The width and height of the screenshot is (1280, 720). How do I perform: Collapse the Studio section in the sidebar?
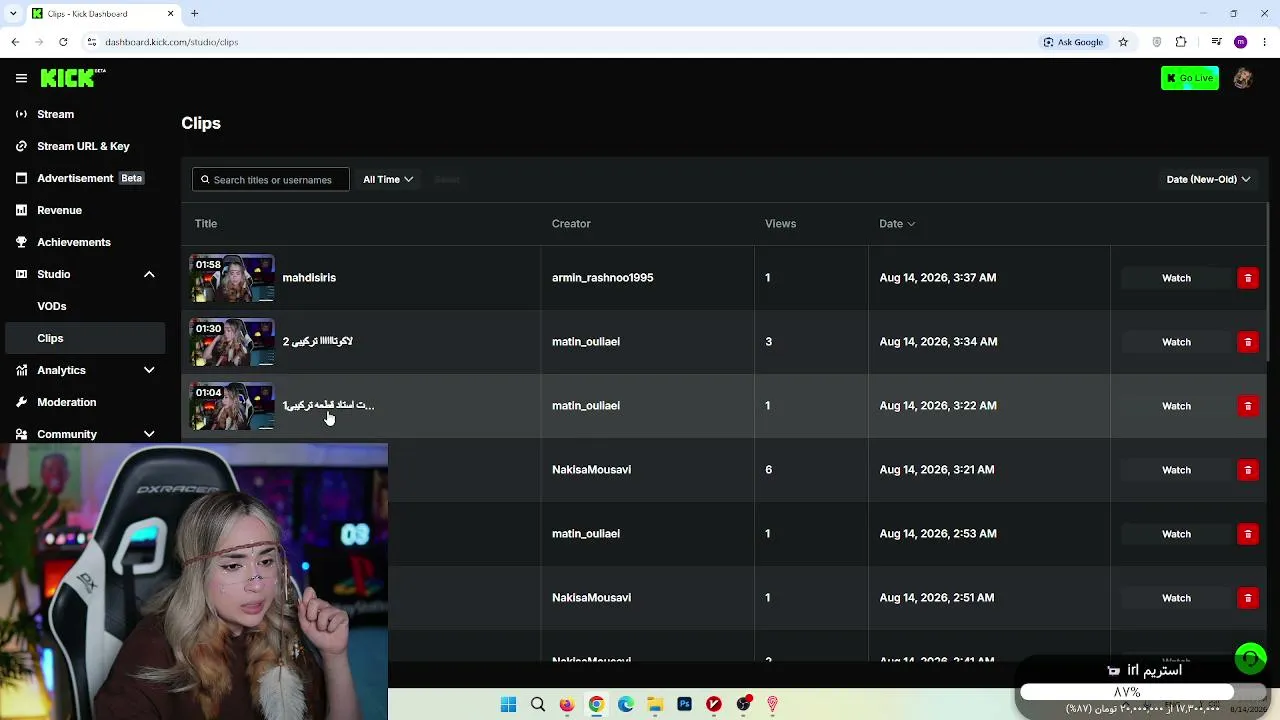(149, 274)
